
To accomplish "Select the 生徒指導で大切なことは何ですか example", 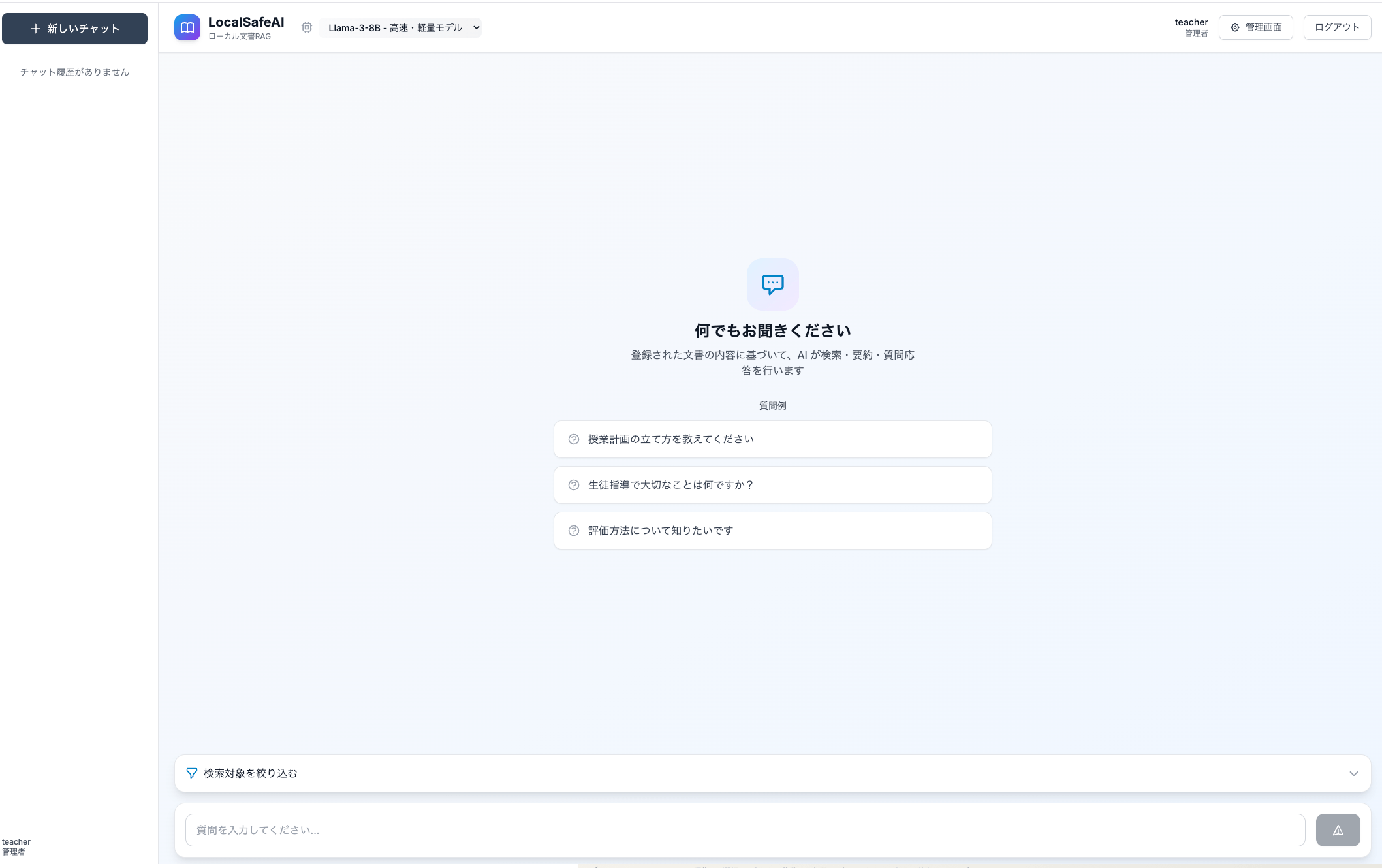I will (x=772, y=485).
